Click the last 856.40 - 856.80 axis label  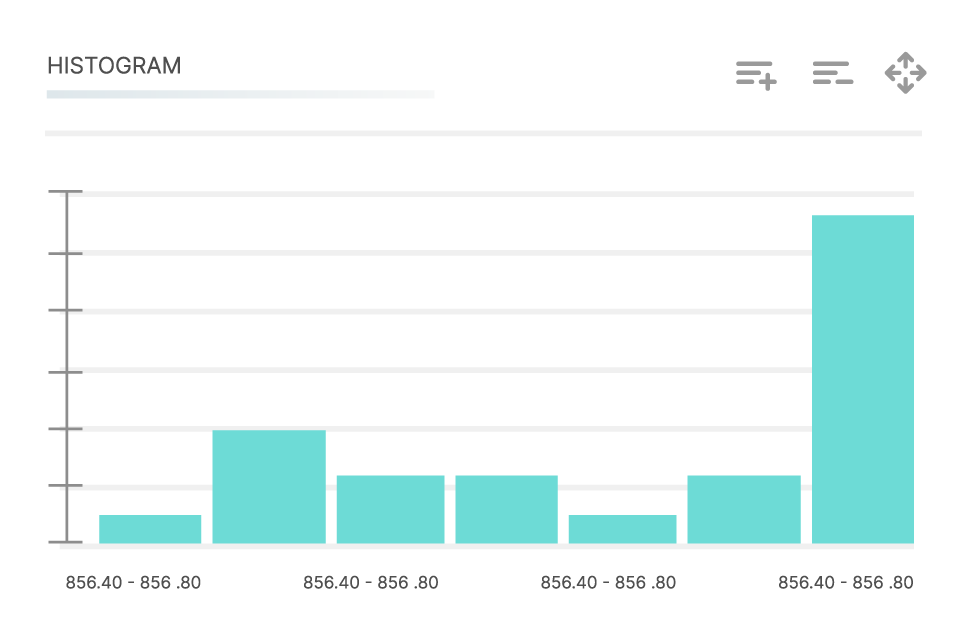pyautogui.click(x=846, y=583)
